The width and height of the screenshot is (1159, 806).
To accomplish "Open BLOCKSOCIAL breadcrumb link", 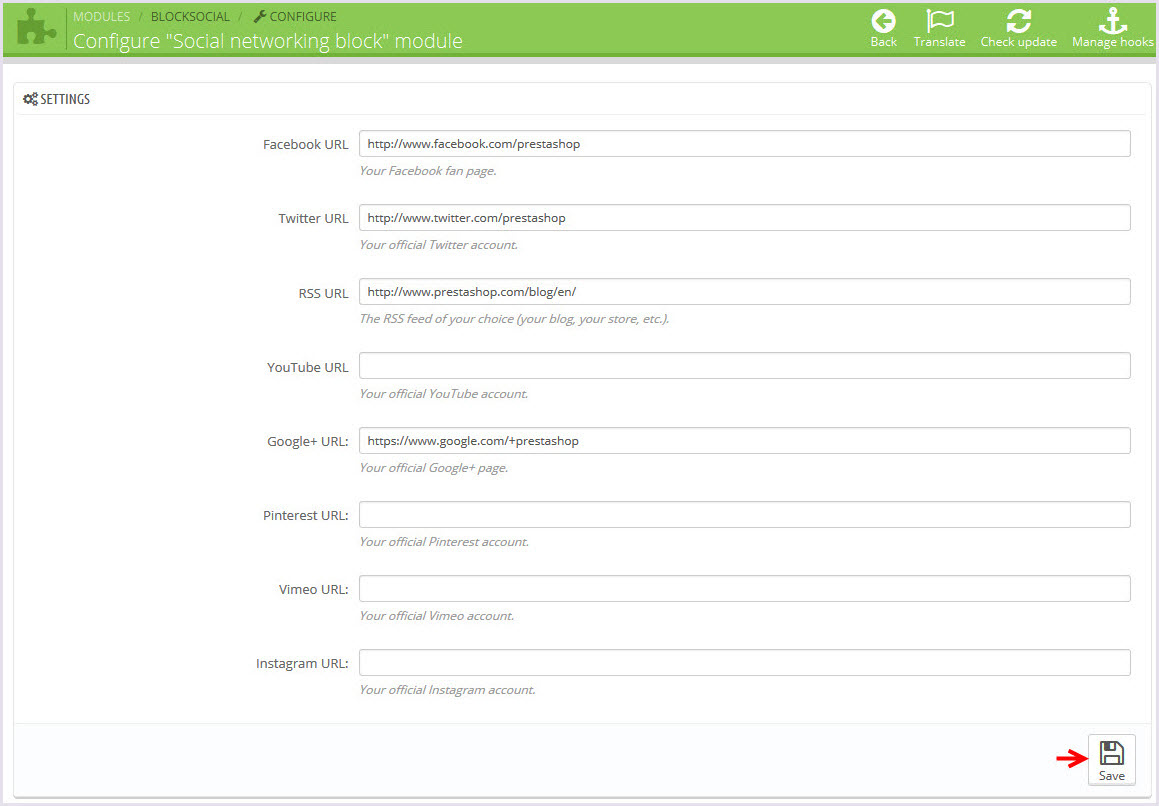I will point(190,16).
